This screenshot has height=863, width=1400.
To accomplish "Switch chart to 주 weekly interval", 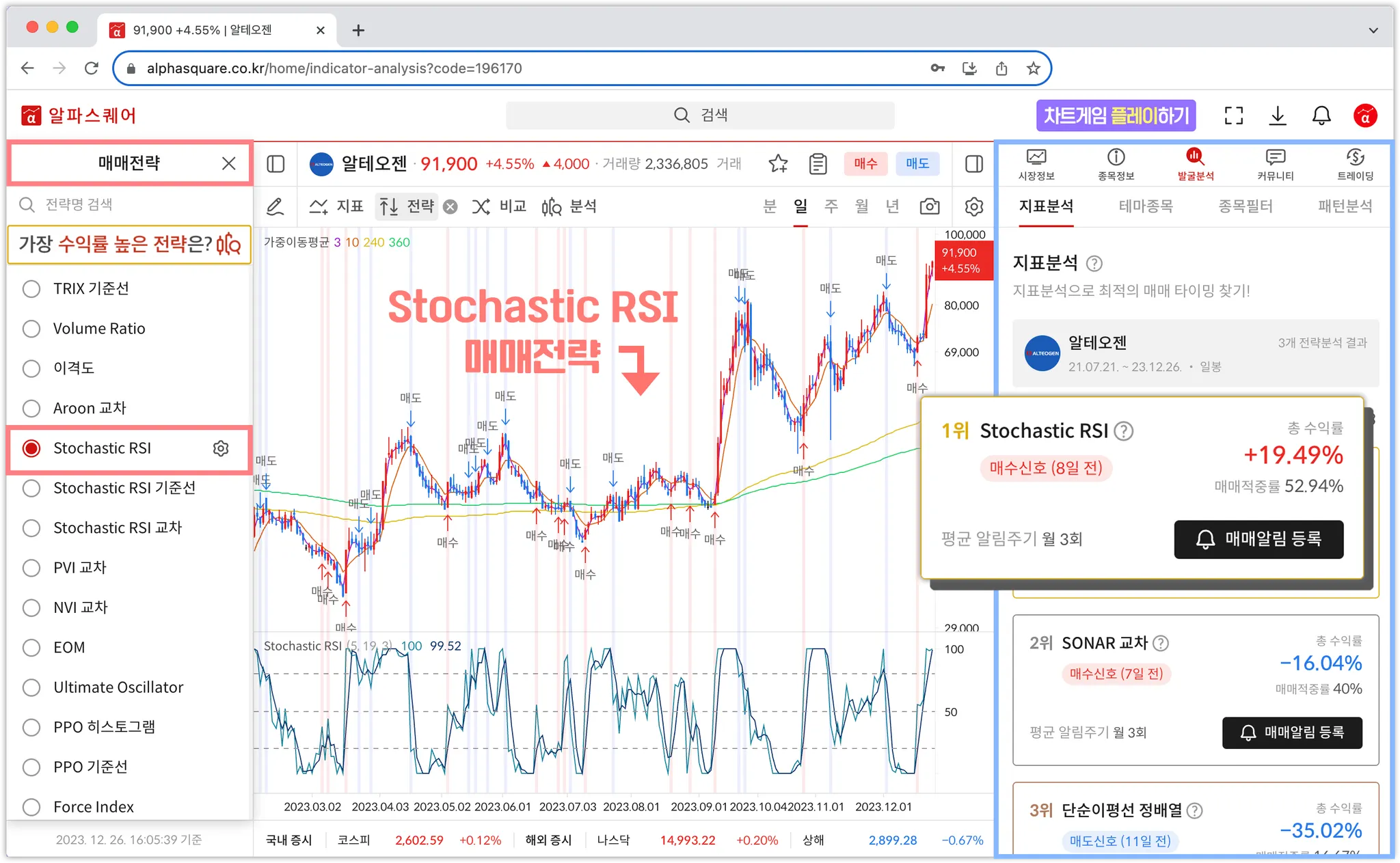I will pyautogui.click(x=831, y=206).
